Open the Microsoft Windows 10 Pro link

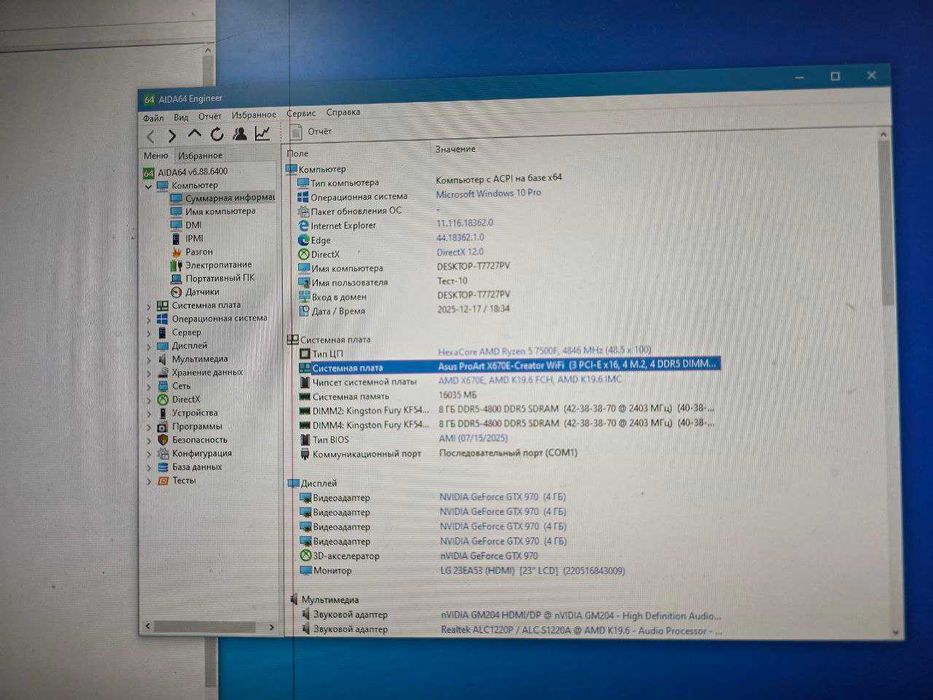point(489,193)
